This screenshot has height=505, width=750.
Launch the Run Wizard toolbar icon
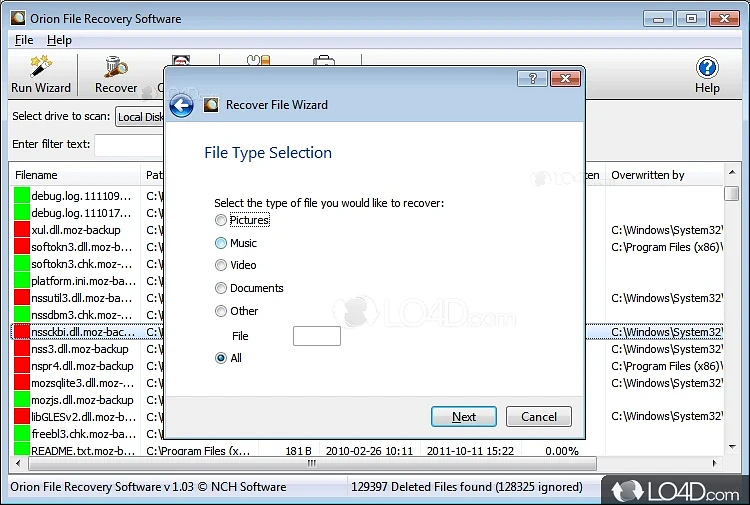pyautogui.click(x=41, y=74)
